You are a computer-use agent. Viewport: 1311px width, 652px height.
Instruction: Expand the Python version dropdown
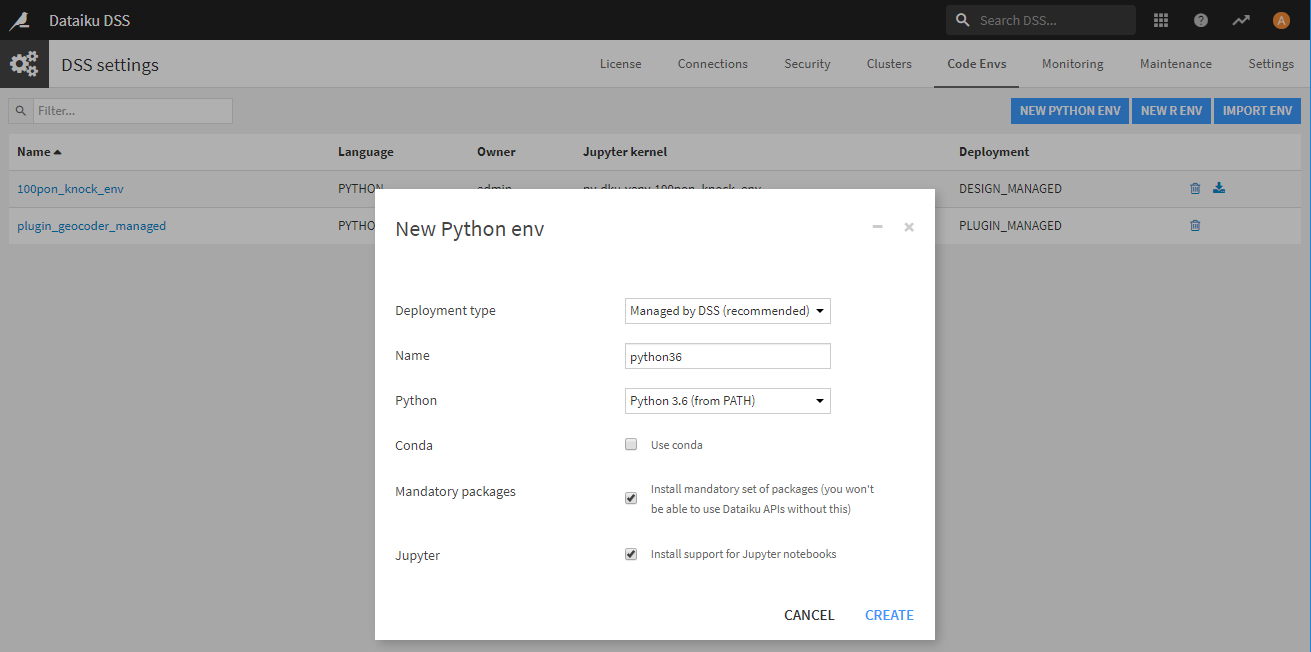727,401
